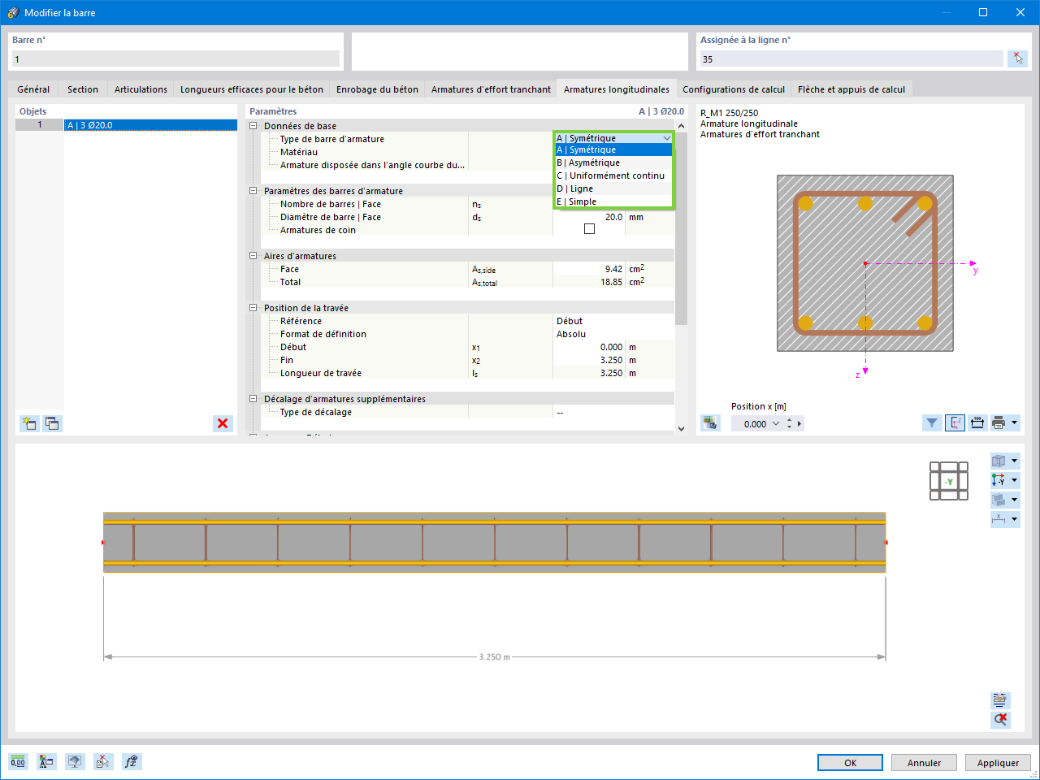Collapse the Données de base section
The image size is (1040, 780).
(253, 126)
